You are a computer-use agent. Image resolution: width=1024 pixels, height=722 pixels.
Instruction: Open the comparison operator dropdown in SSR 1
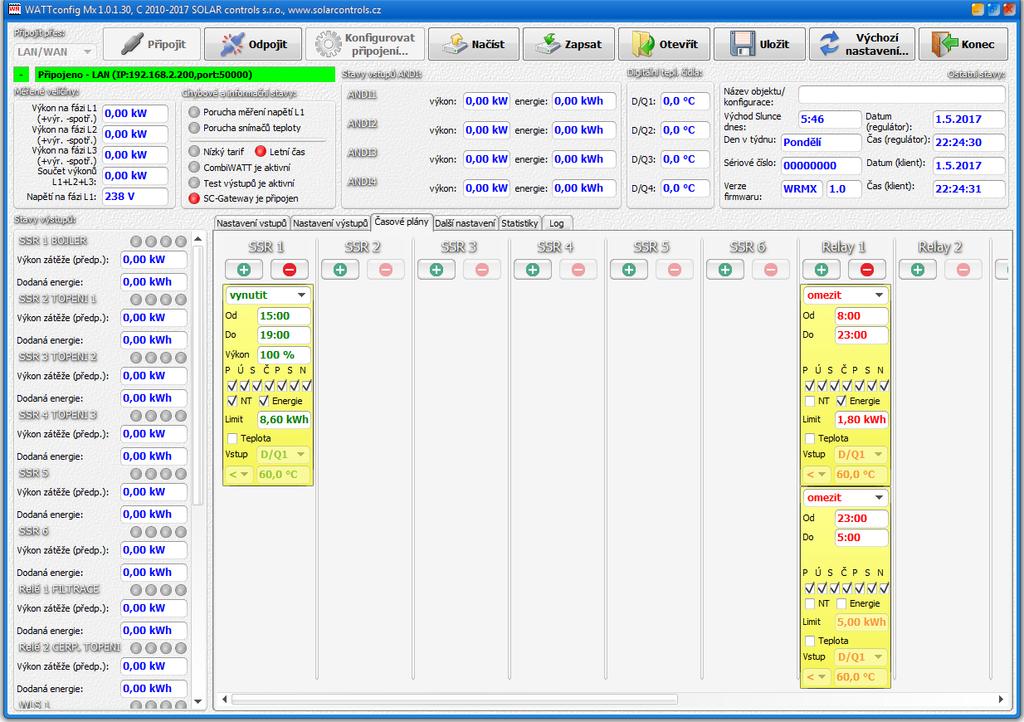239,474
